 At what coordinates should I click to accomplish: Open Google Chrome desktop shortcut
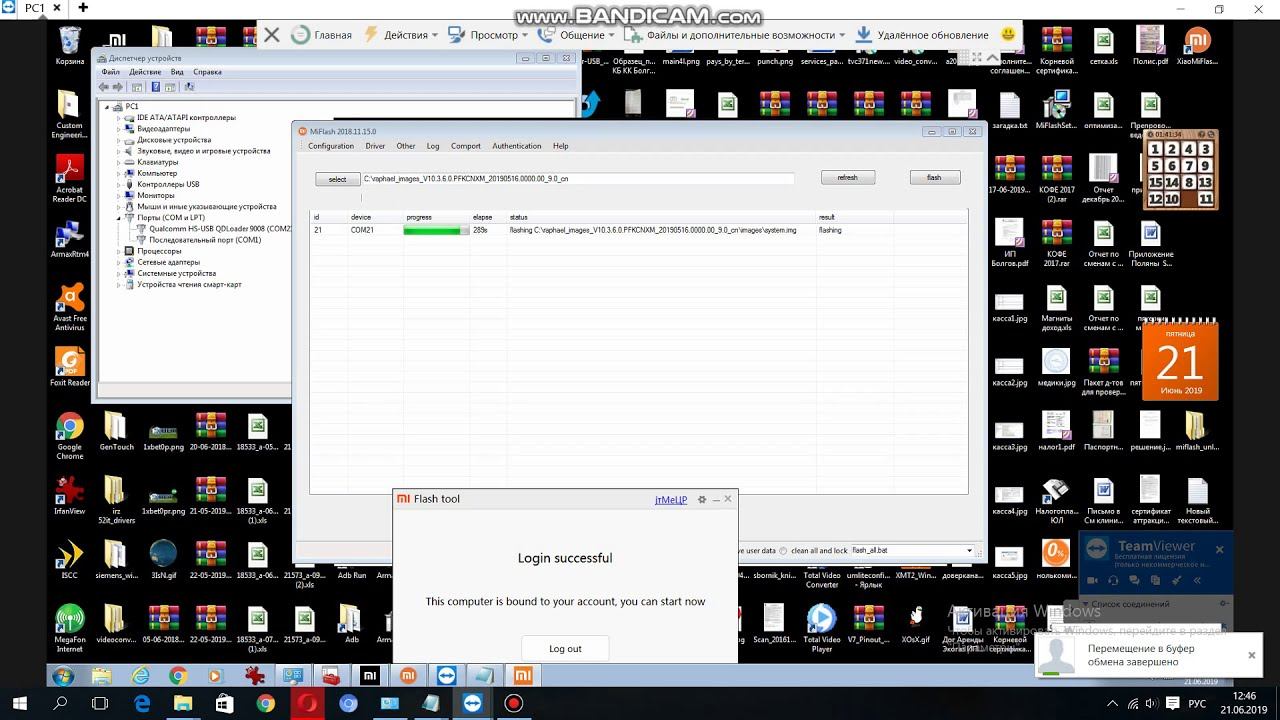tap(69, 435)
